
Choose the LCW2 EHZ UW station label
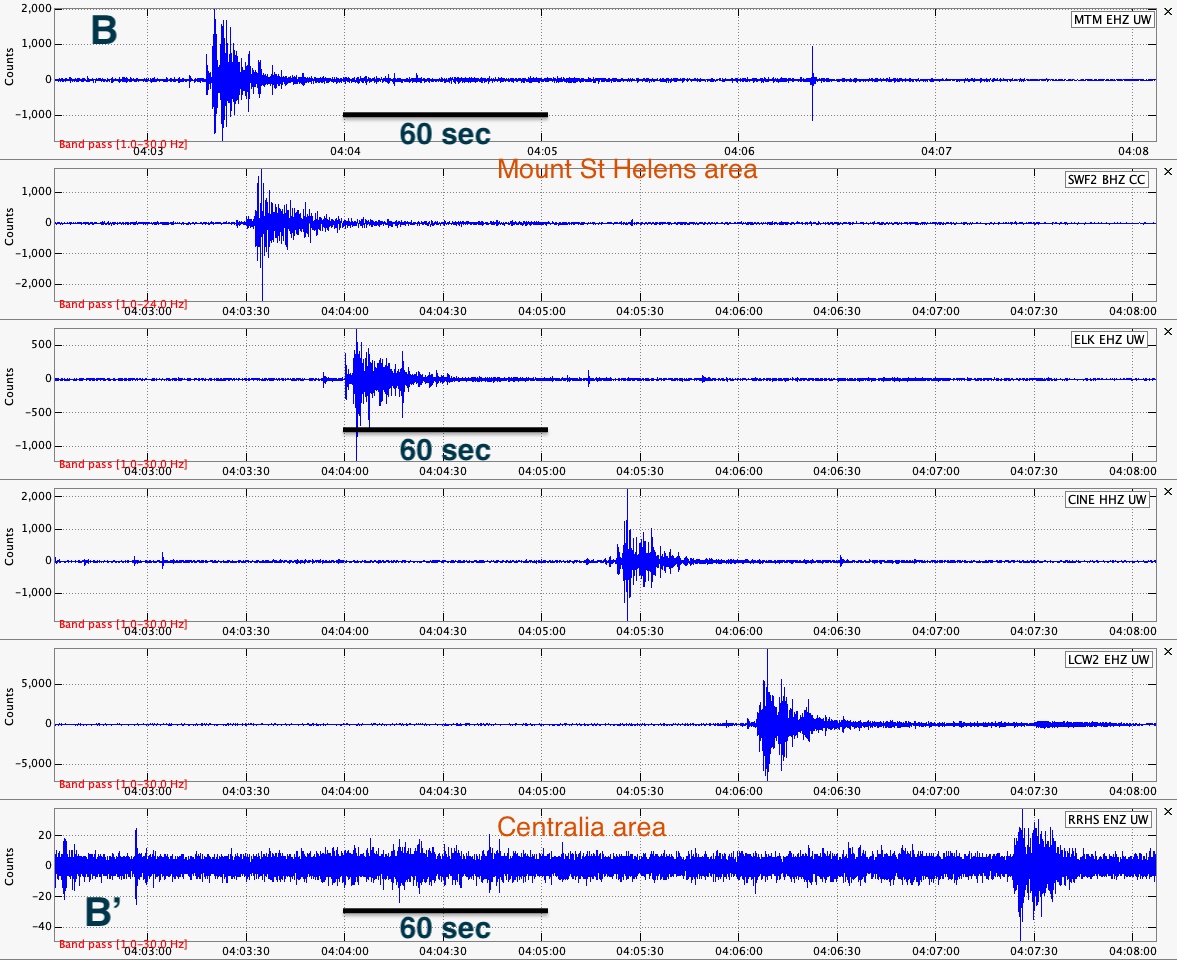[x=1108, y=660]
